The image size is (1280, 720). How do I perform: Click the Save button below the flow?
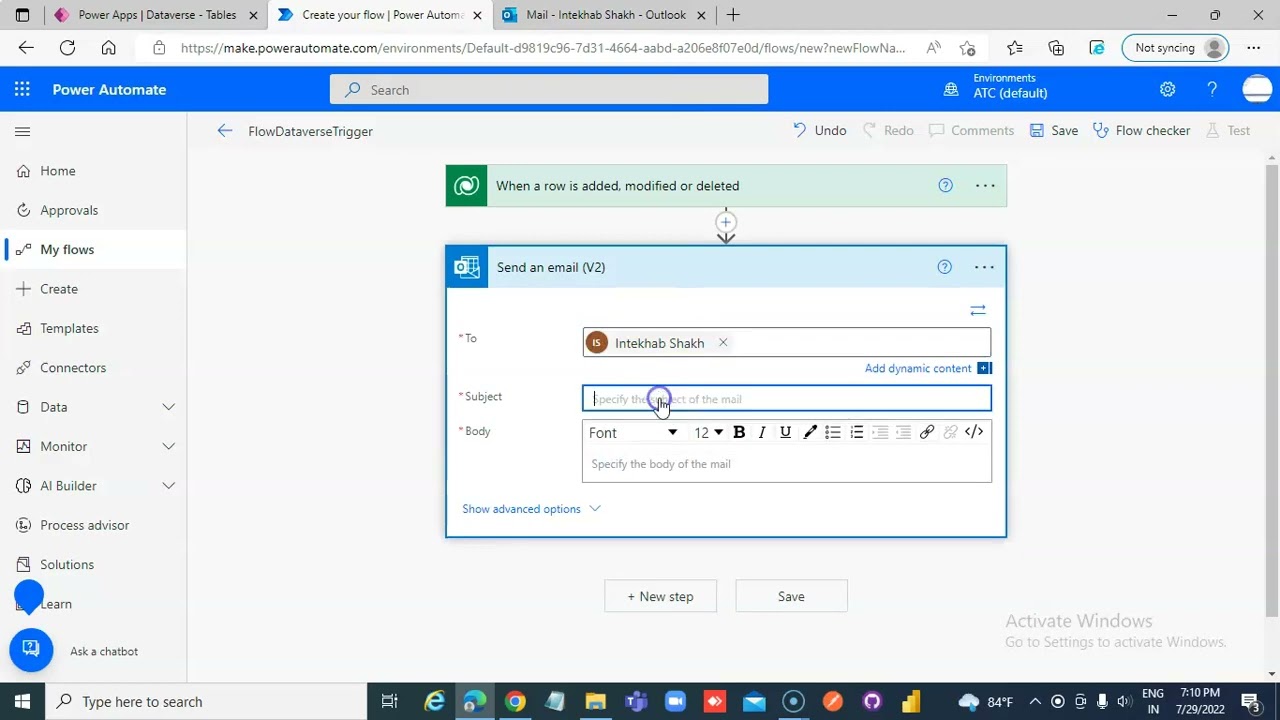(x=791, y=596)
